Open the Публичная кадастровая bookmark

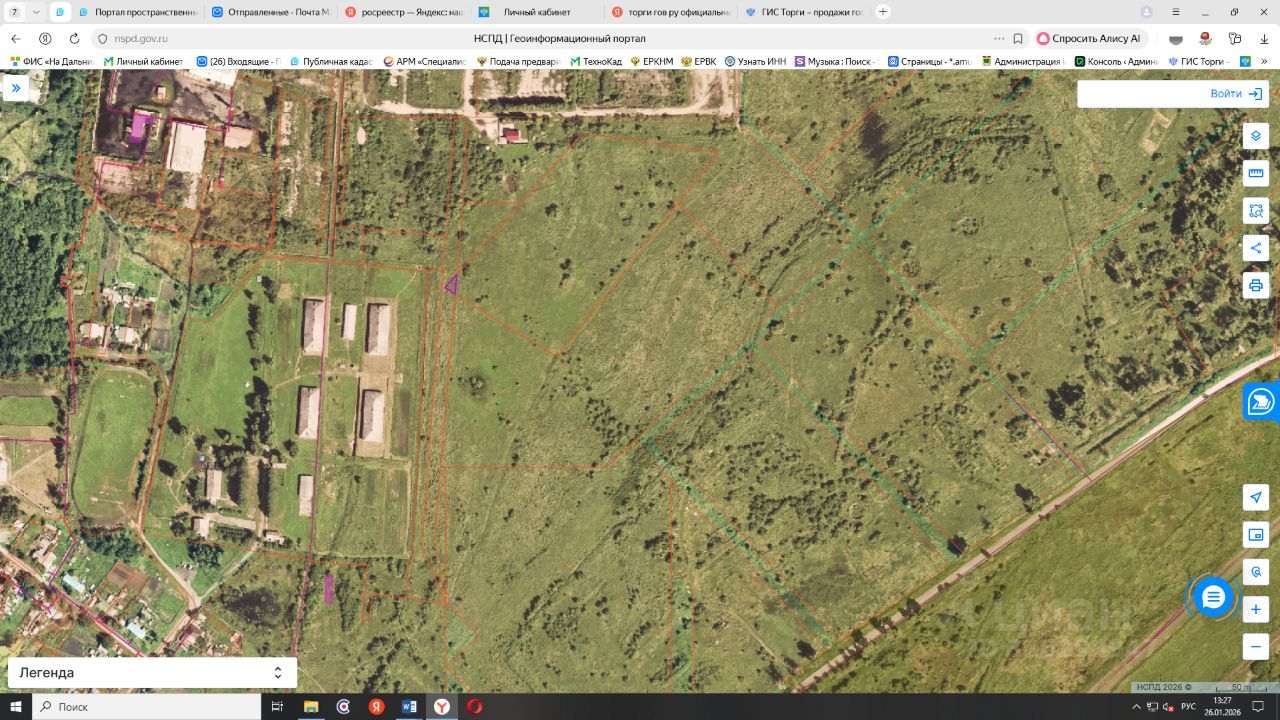pos(334,61)
